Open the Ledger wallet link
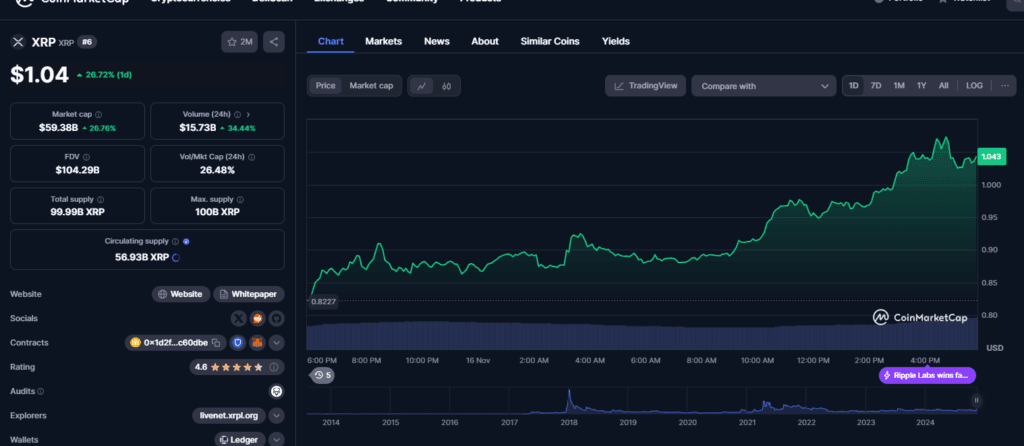The height and width of the screenshot is (446, 1024). (x=240, y=439)
